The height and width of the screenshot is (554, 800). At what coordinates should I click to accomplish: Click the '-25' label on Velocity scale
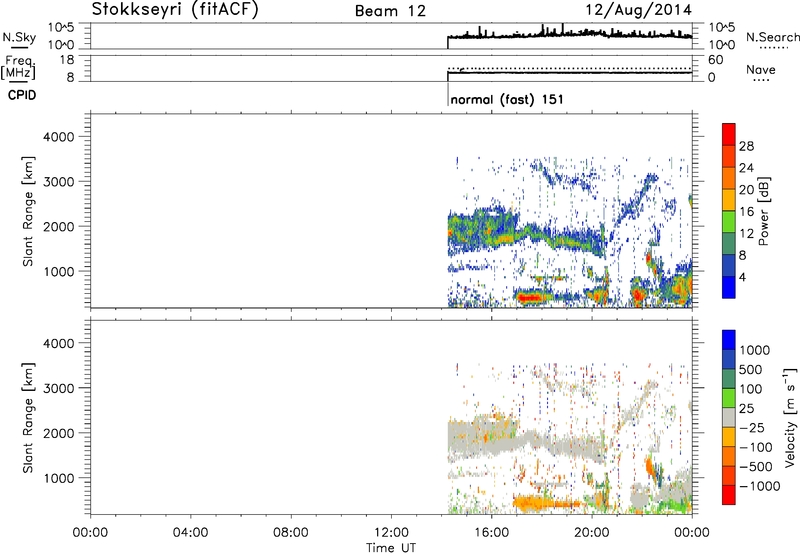coord(752,428)
